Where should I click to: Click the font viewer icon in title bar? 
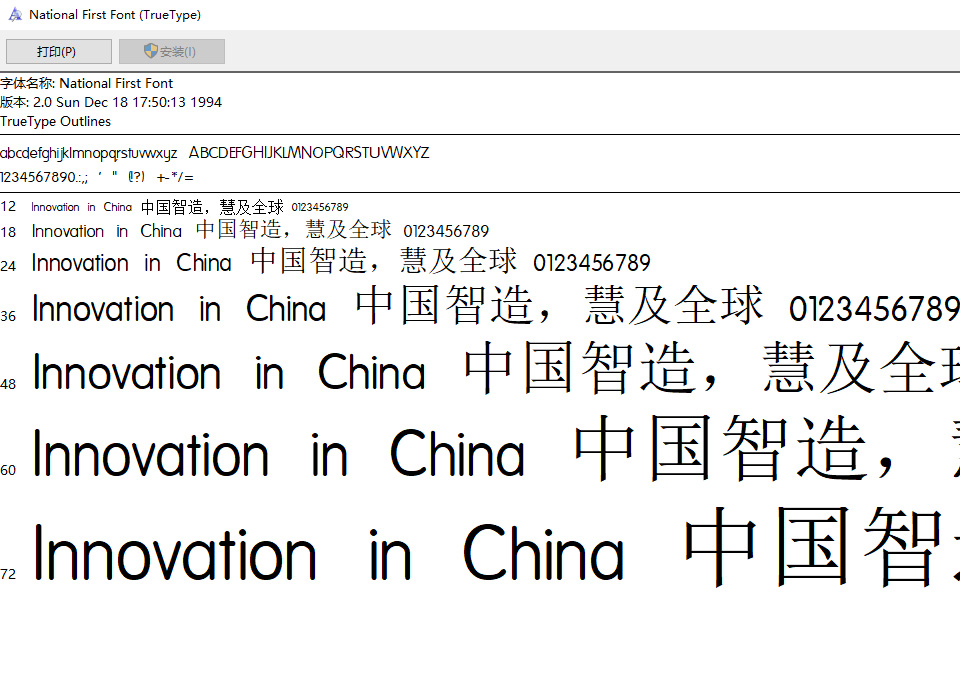[x=15, y=15]
